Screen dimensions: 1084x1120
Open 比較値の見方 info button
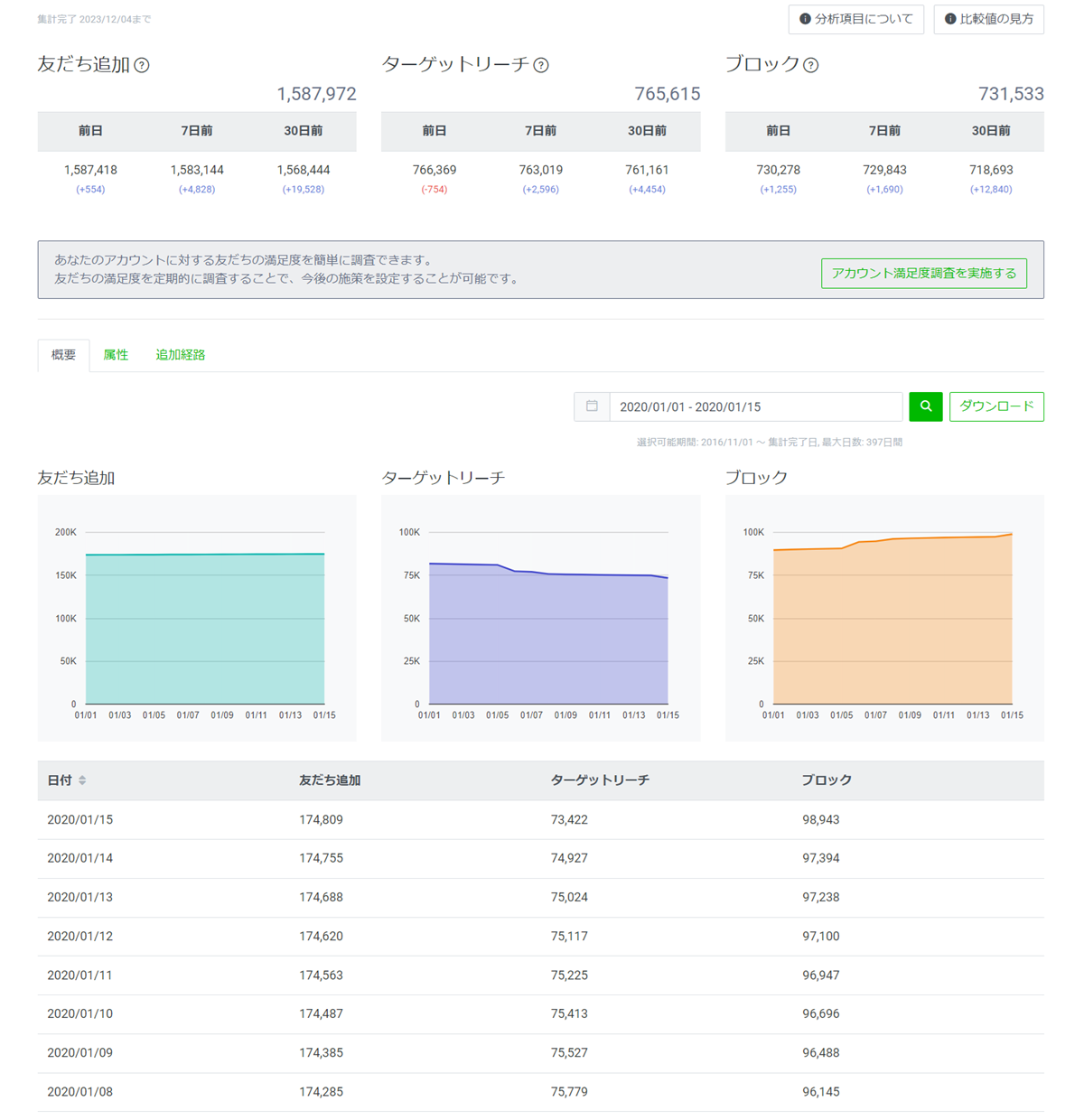coord(988,19)
